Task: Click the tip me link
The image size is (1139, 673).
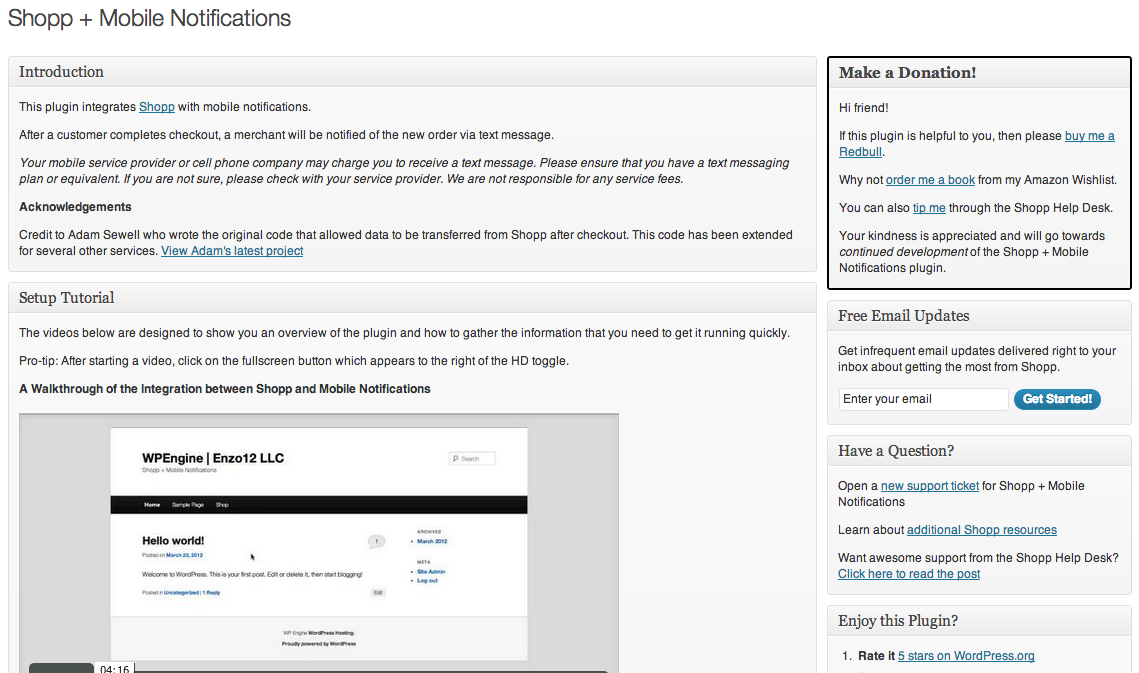Action: pyautogui.click(x=928, y=208)
